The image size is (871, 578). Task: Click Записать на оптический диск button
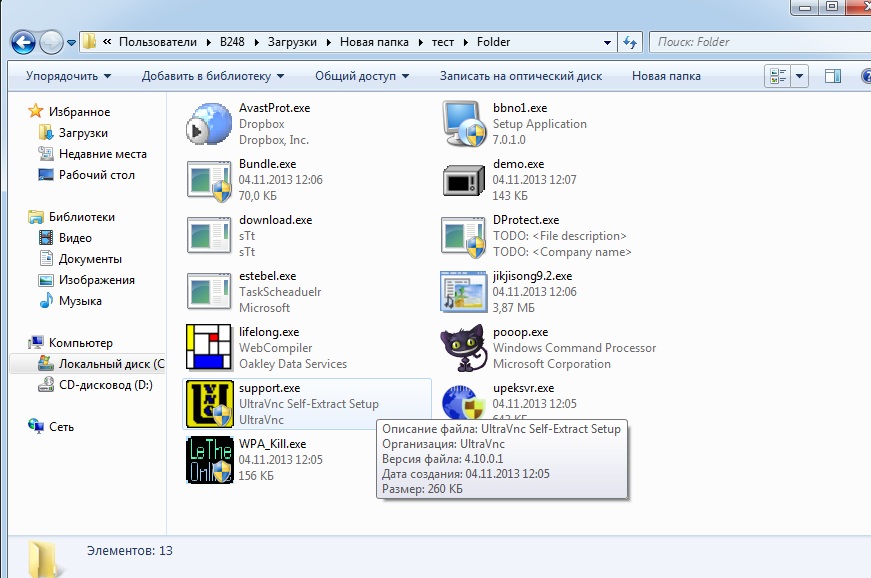coord(522,76)
